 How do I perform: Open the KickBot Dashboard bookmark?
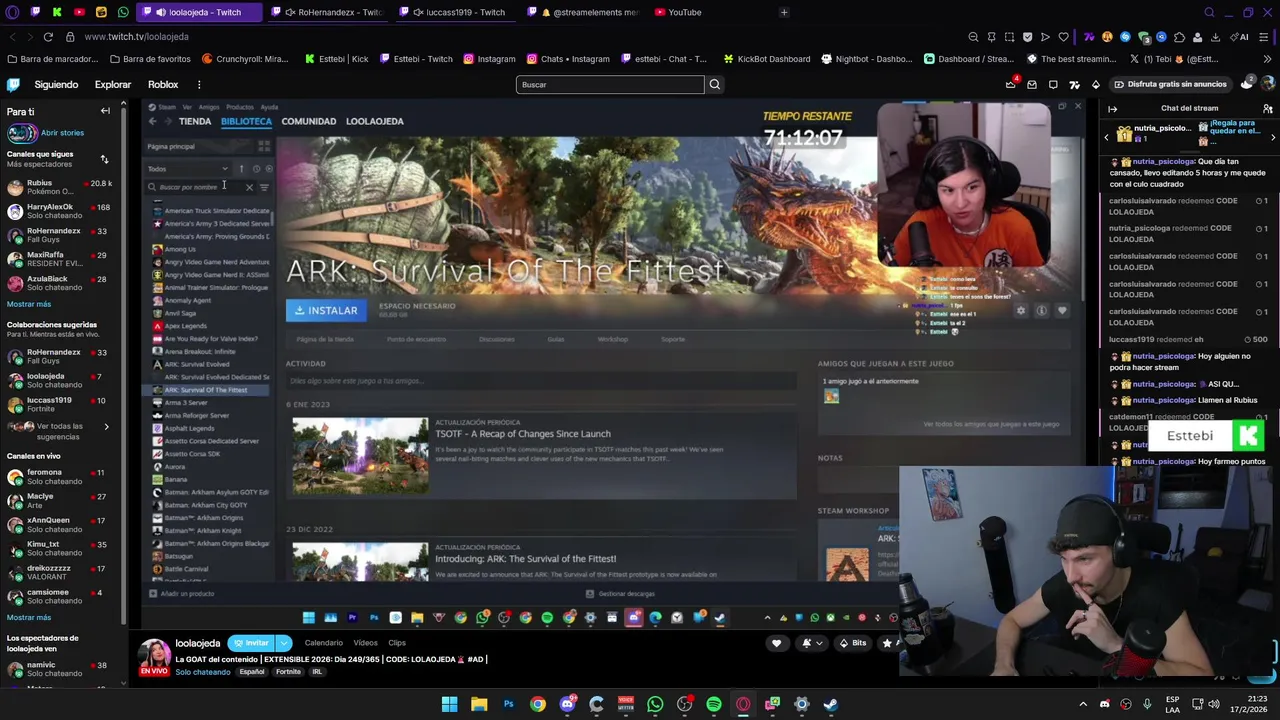click(x=766, y=59)
